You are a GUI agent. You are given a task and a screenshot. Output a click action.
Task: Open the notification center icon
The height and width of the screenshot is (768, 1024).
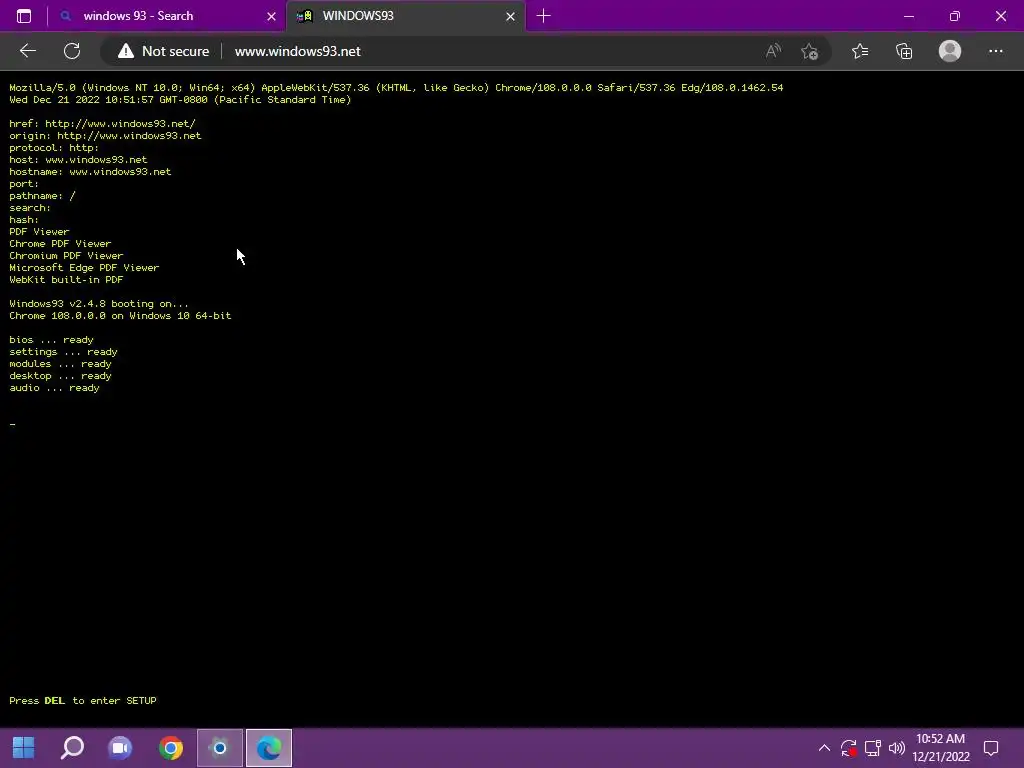(991, 748)
